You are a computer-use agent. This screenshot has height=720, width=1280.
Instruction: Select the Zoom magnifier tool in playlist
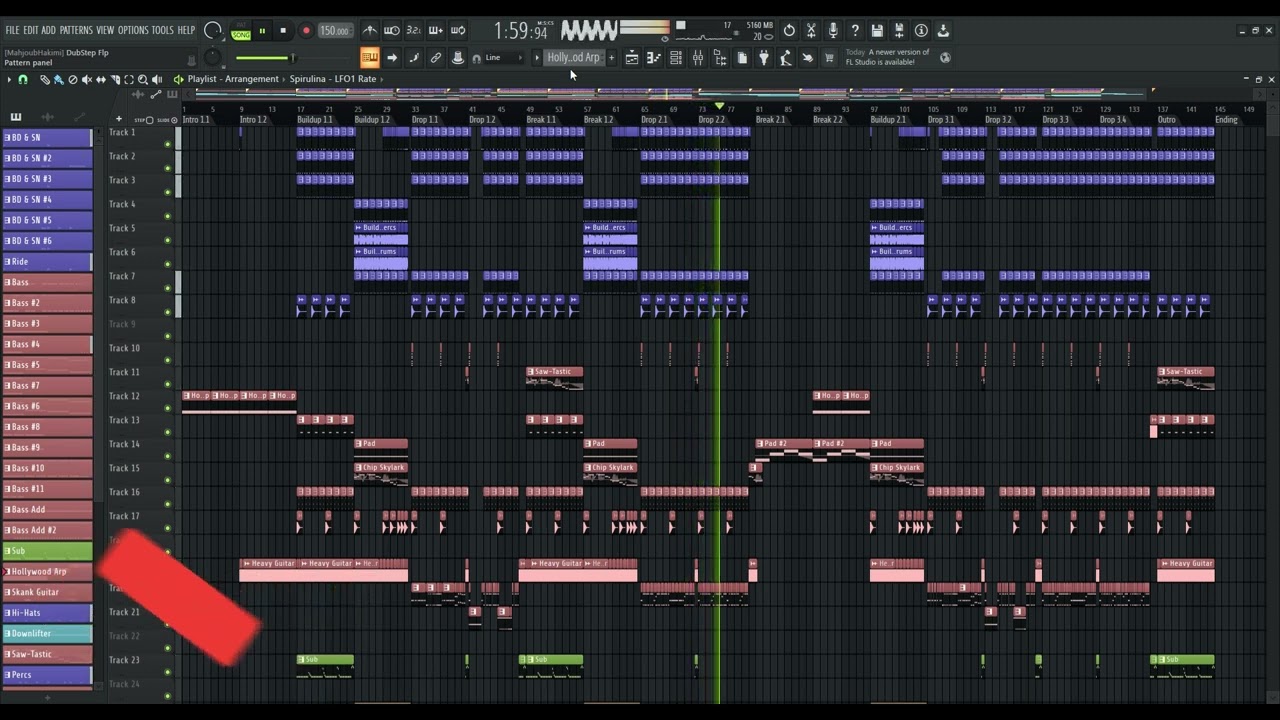click(142, 79)
